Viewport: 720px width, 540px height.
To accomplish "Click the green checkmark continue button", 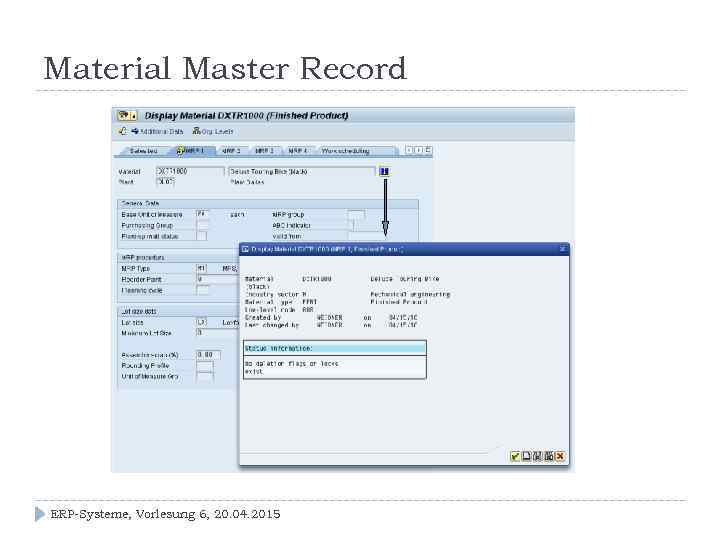I will tap(515, 456).
